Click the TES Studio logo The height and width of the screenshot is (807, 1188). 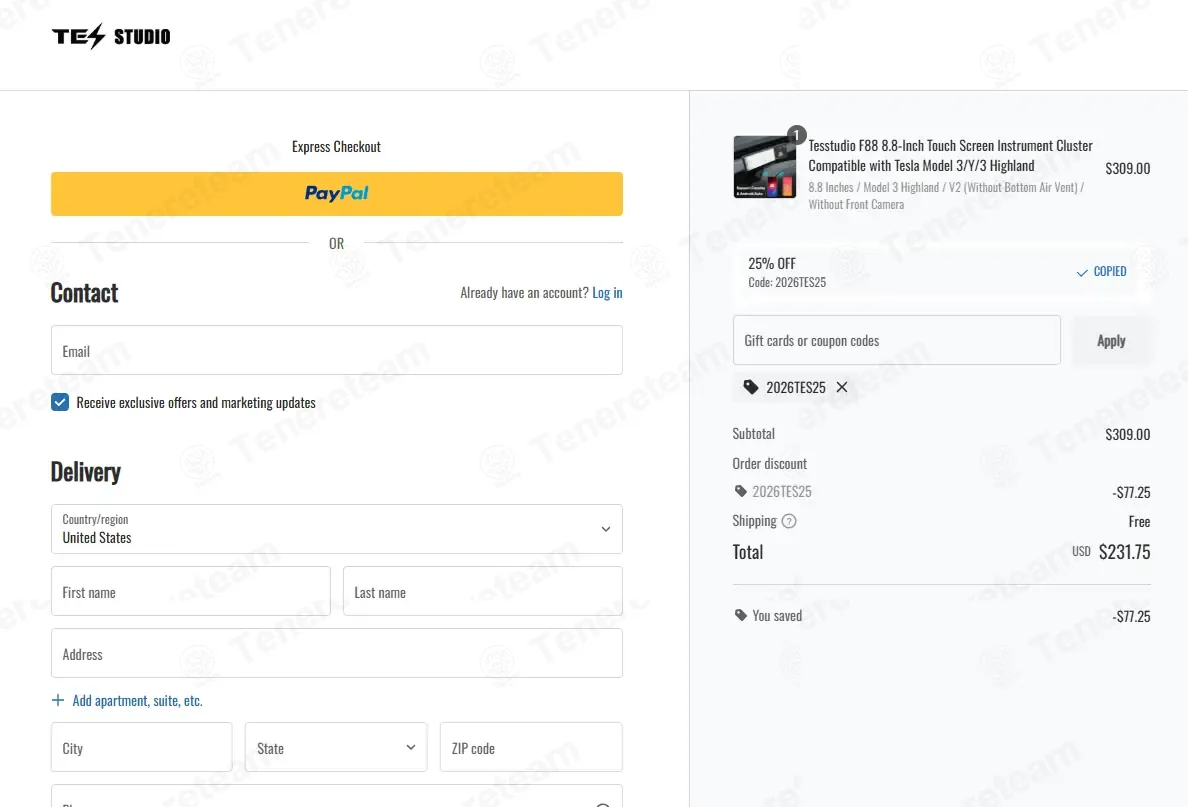pyautogui.click(x=111, y=36)
